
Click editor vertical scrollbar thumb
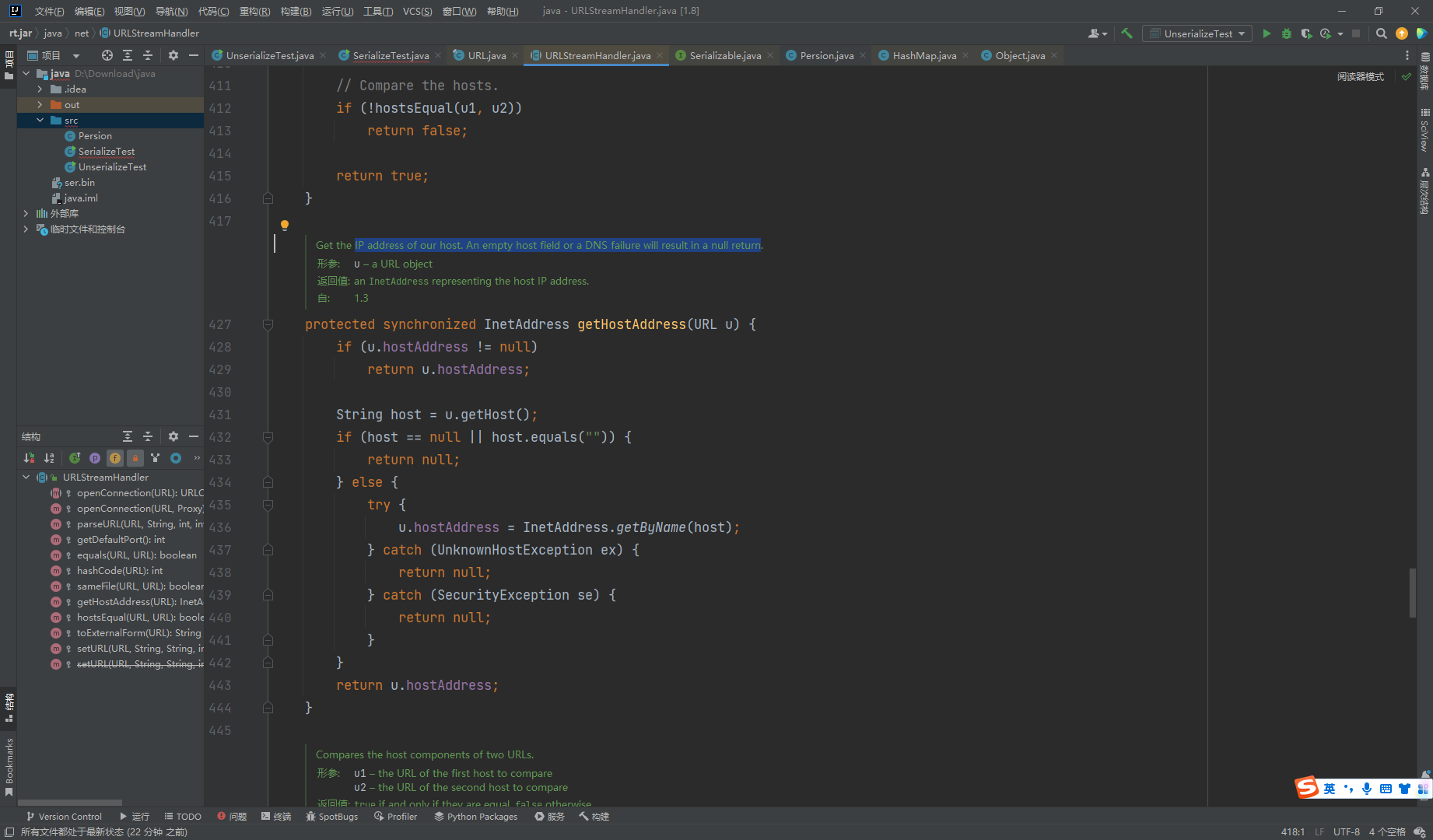click(x=1413, y=593)
